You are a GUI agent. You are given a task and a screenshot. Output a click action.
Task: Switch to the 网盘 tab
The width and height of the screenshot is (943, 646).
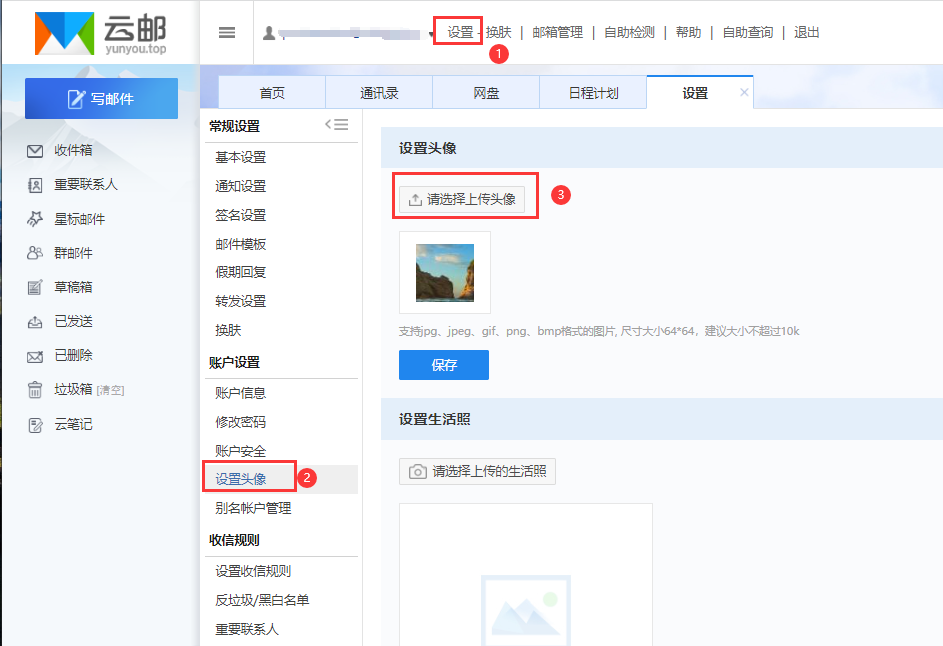click(x=486, y=93)
